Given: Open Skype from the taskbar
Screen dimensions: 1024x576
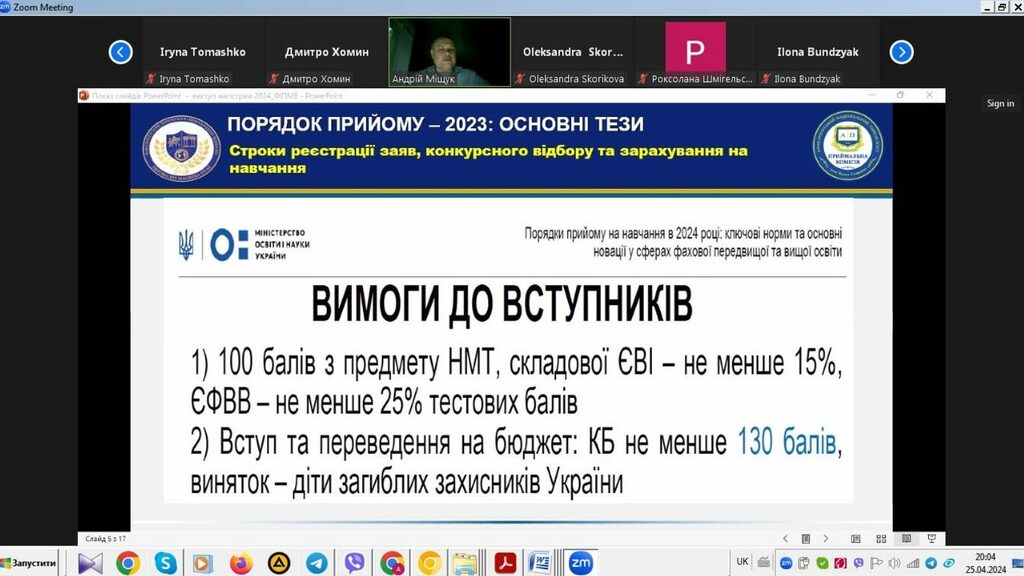Looking at the screenshot, I should click(x=165, y=563).
